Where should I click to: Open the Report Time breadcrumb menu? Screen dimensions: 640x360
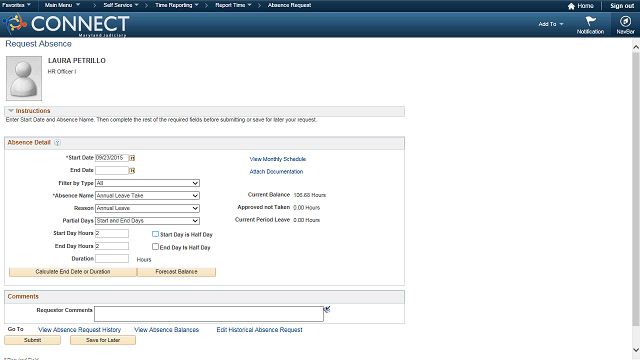(x=233, y=5)
